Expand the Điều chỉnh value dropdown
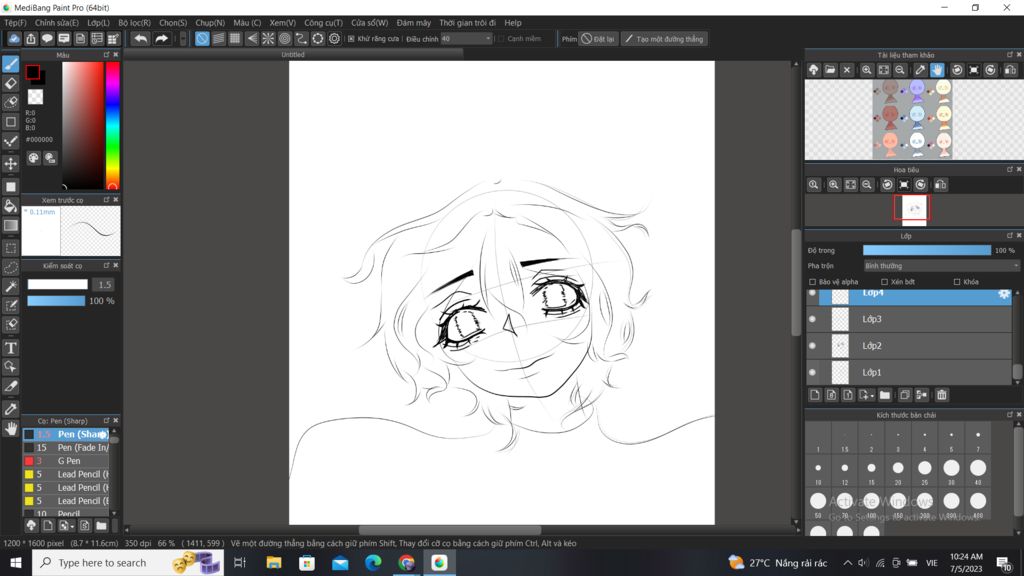The width and height of the screenshot is (1024, 576). tap(488, 39)
